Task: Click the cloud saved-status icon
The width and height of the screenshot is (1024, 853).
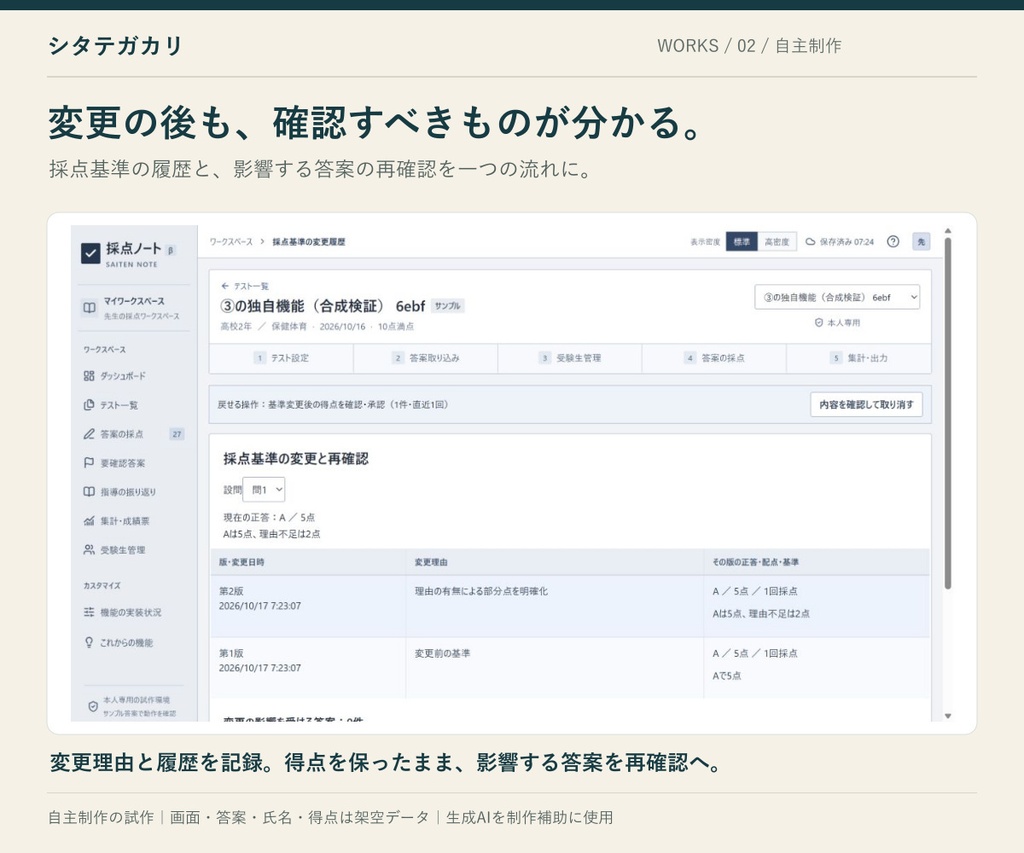Action: pos(810,242)
